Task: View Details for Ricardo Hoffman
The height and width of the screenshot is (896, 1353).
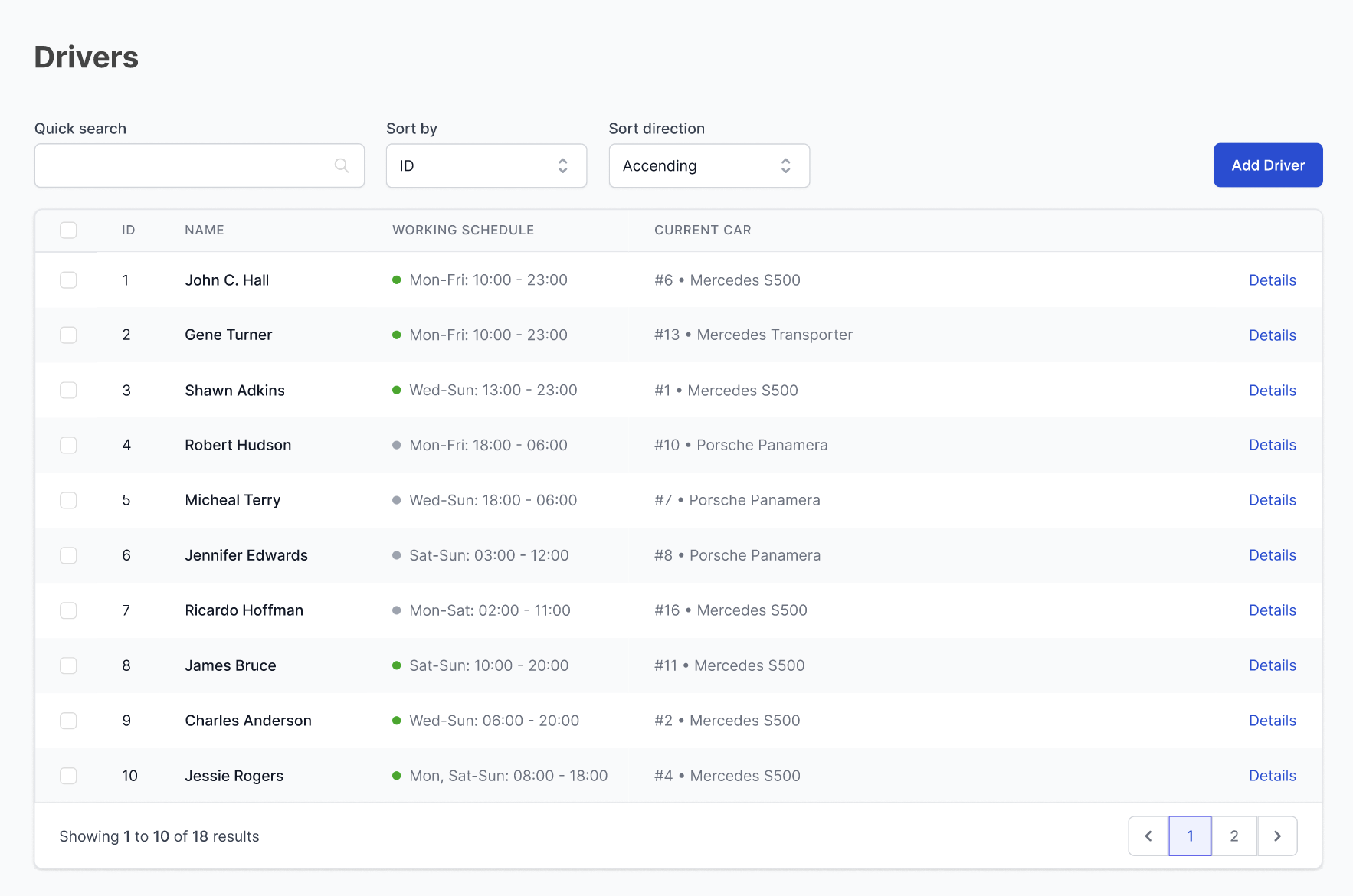Action: coord(1273,610)
